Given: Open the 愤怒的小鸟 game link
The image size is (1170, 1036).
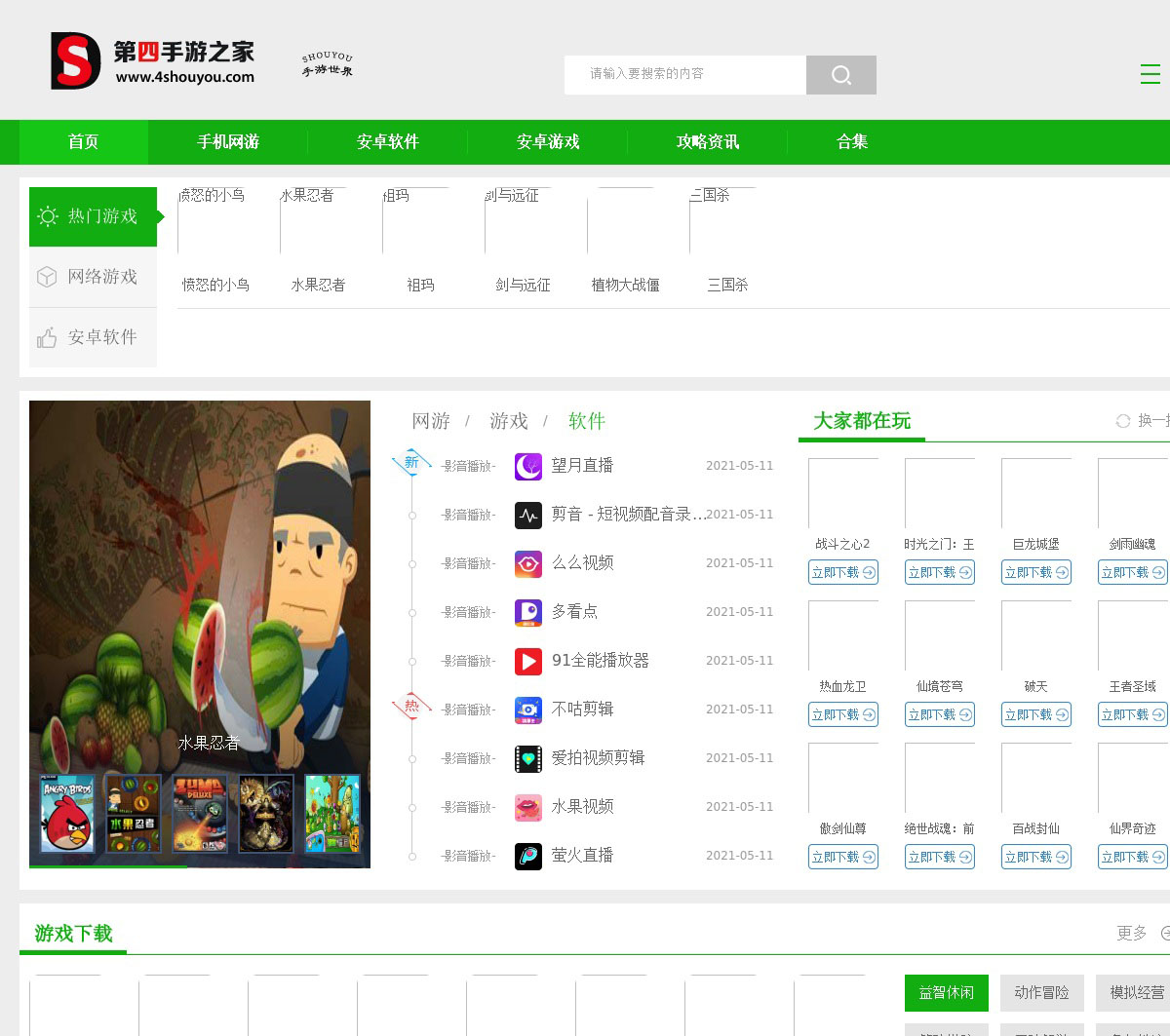Looking at the screenshot, I should [x=215, y=285].
